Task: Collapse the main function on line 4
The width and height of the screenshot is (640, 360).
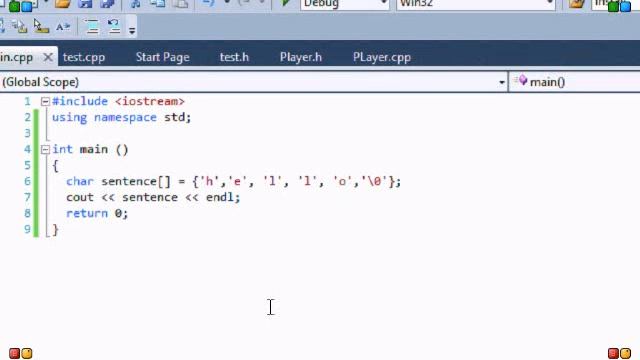Action: point(45,149)
